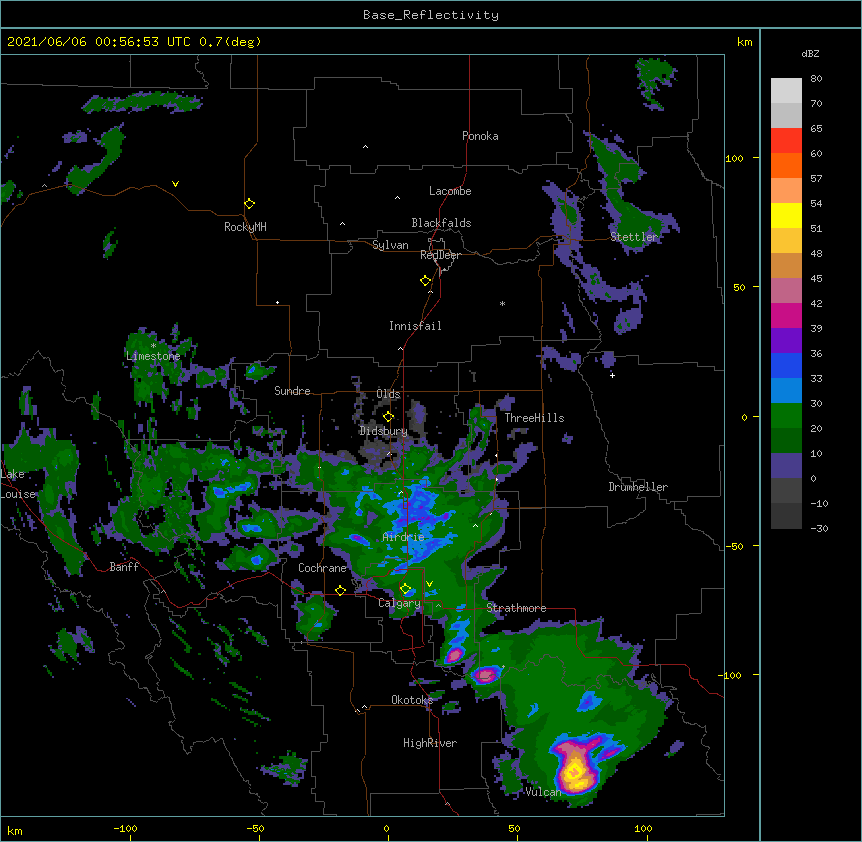This screenshot has height=842, width=862.
Task: Click the Strathmore city label
Action: [516, 608]
